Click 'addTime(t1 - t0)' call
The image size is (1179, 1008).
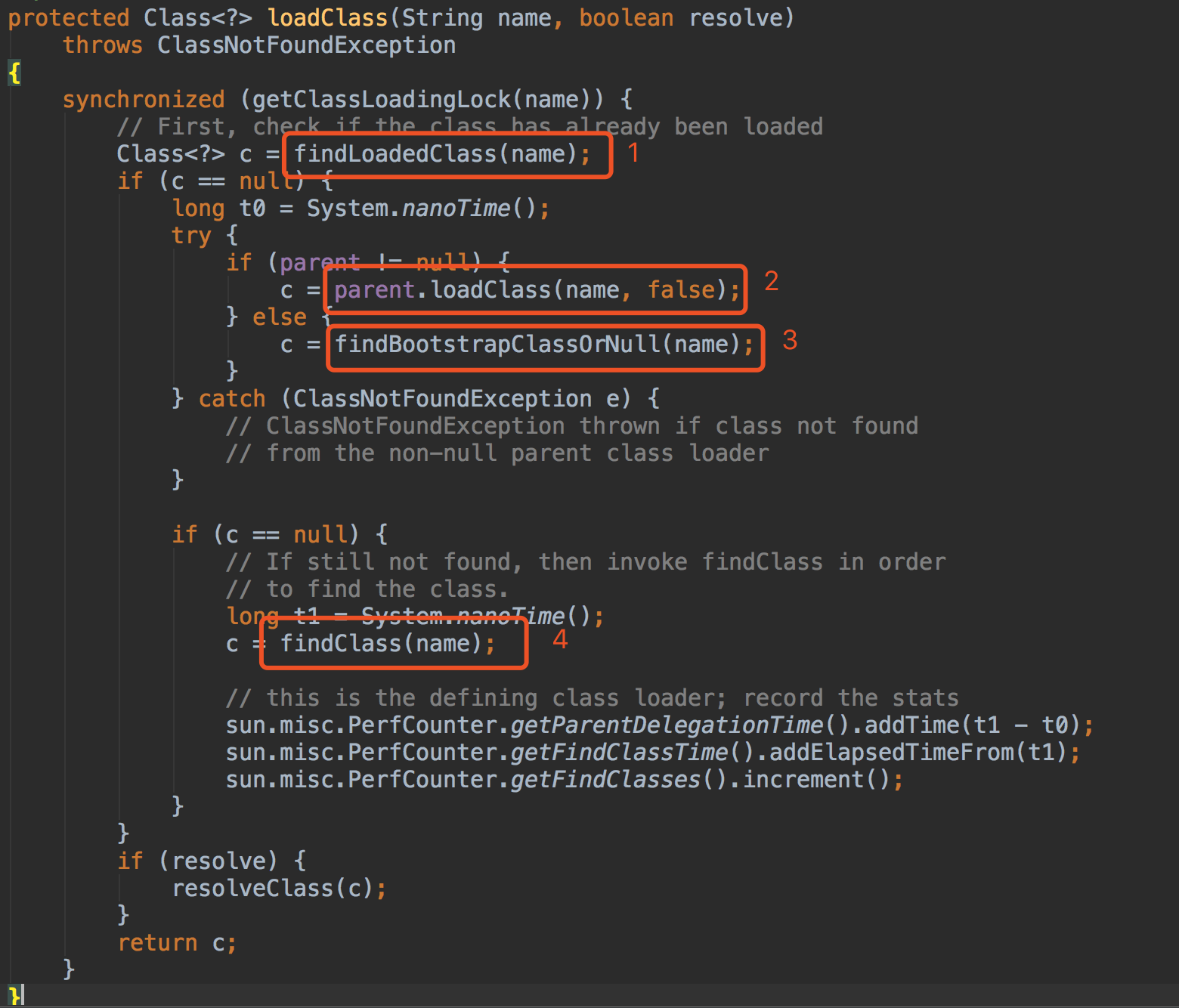point(972,725)
